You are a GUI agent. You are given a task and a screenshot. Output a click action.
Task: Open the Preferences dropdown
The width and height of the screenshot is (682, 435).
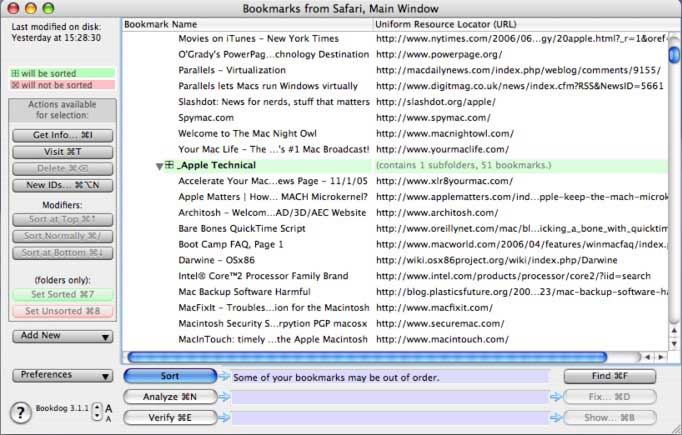(63, 375)
